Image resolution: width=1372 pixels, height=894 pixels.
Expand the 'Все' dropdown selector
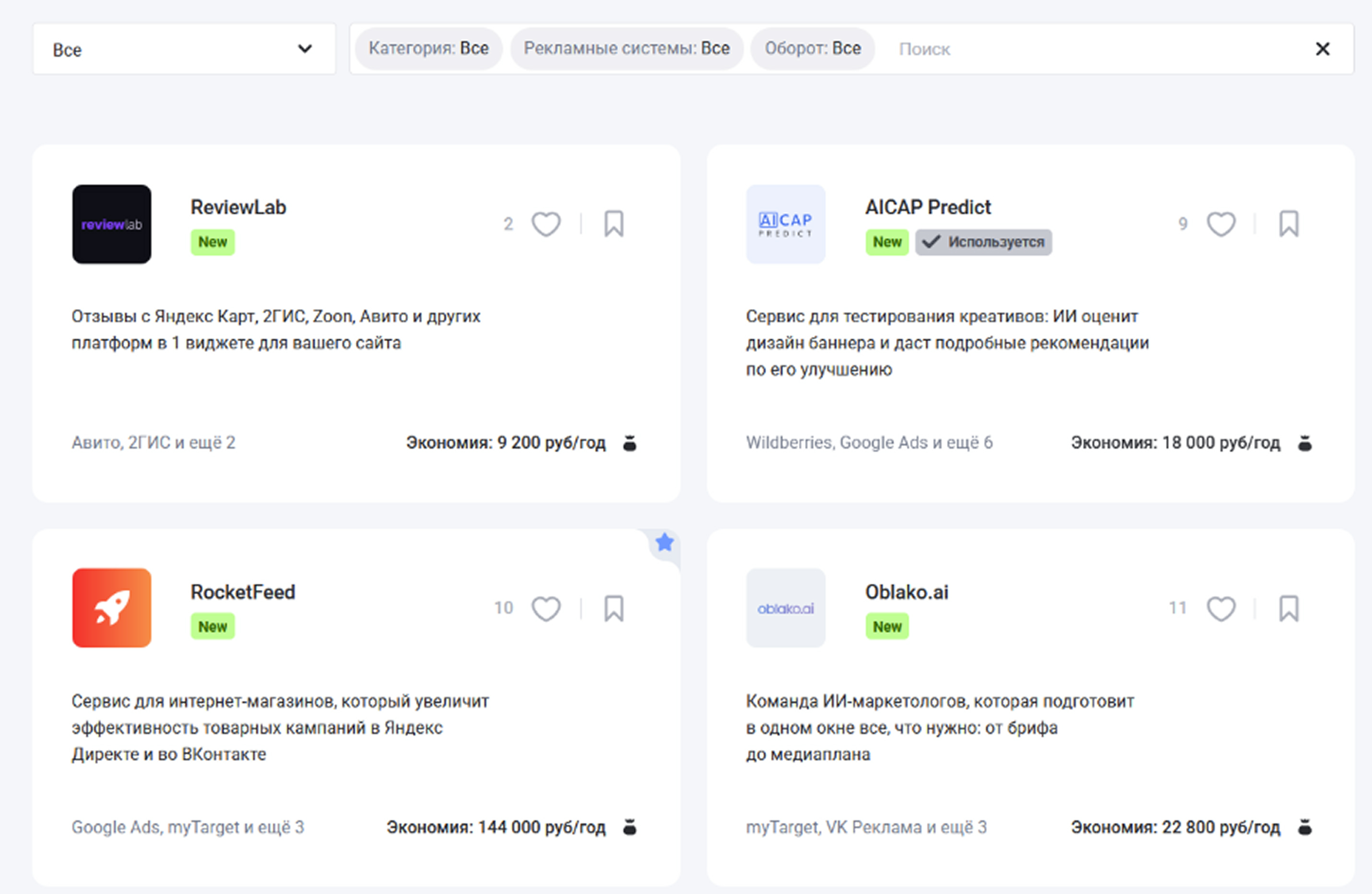(184, 49)
